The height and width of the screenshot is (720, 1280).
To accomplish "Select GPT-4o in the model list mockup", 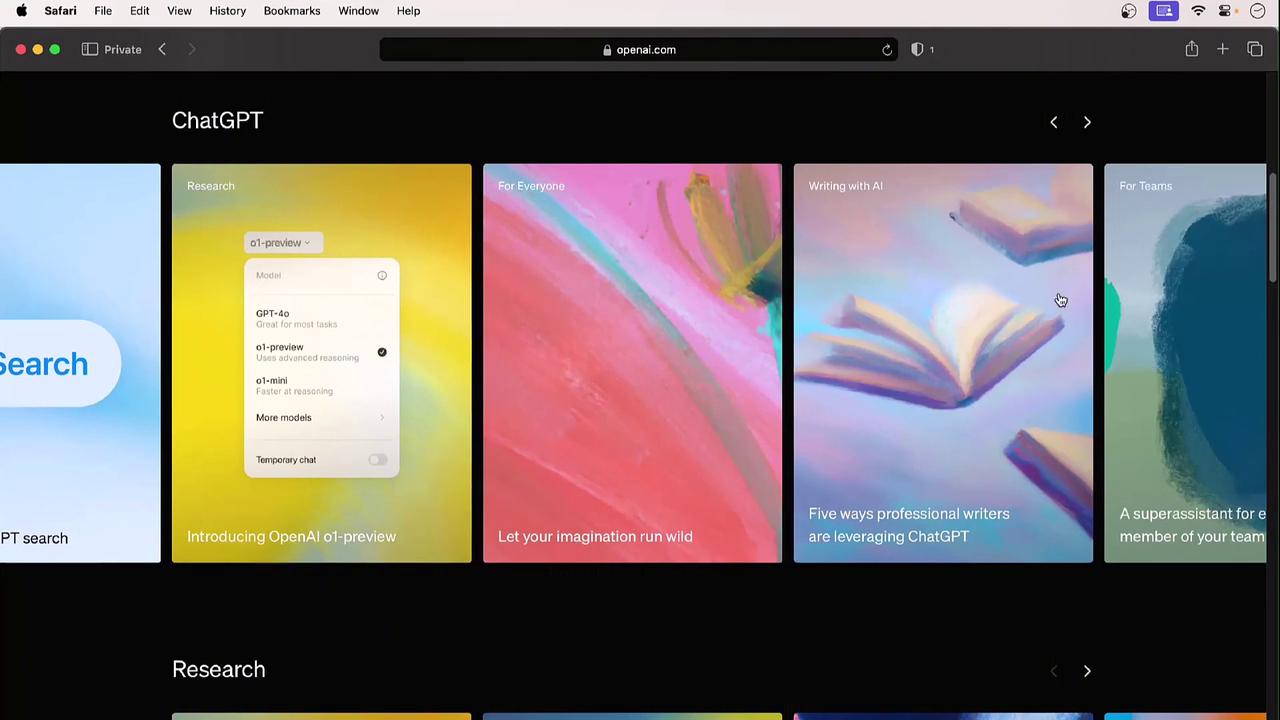I will [321, 318].
